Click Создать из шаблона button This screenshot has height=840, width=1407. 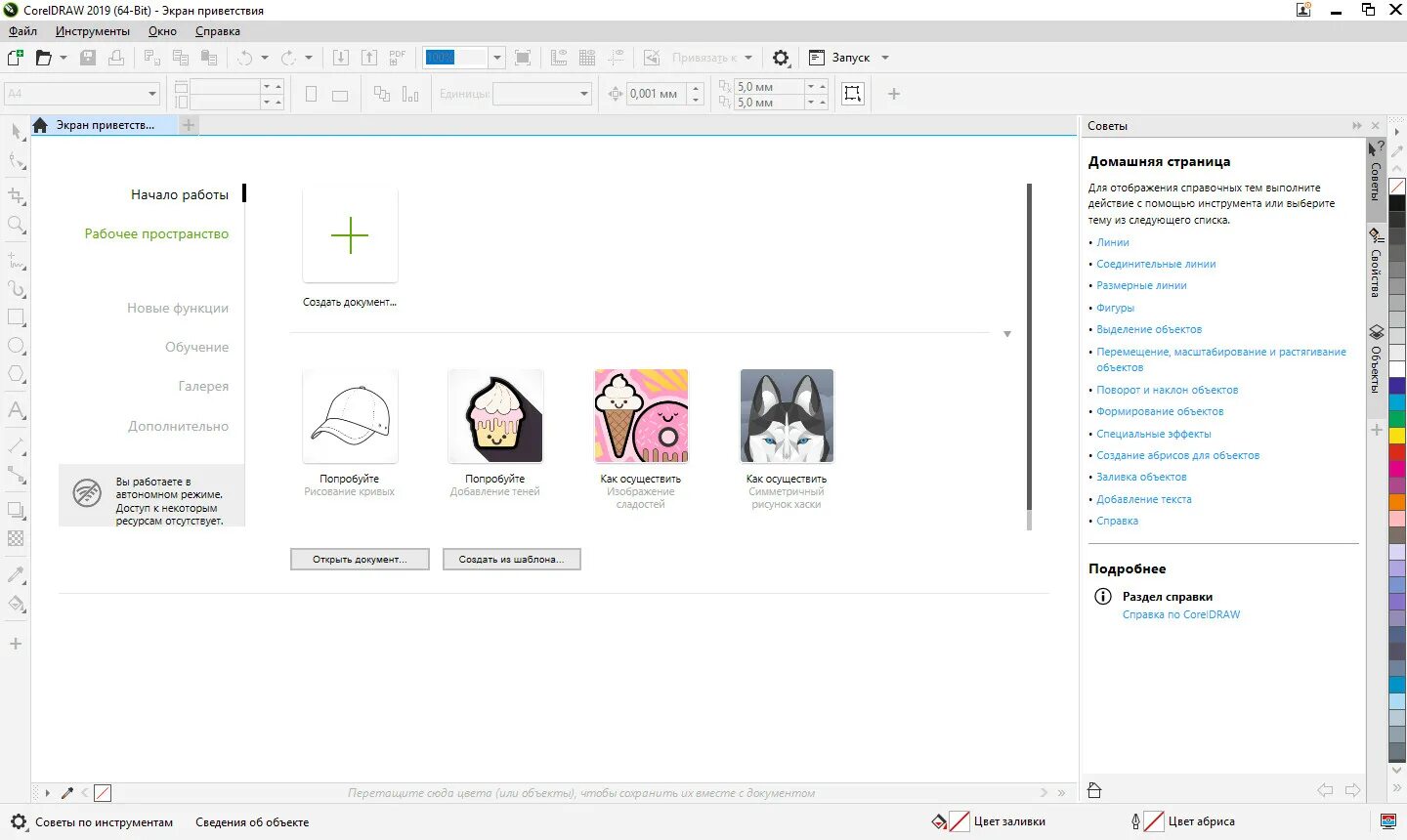[x=512, y=560]
